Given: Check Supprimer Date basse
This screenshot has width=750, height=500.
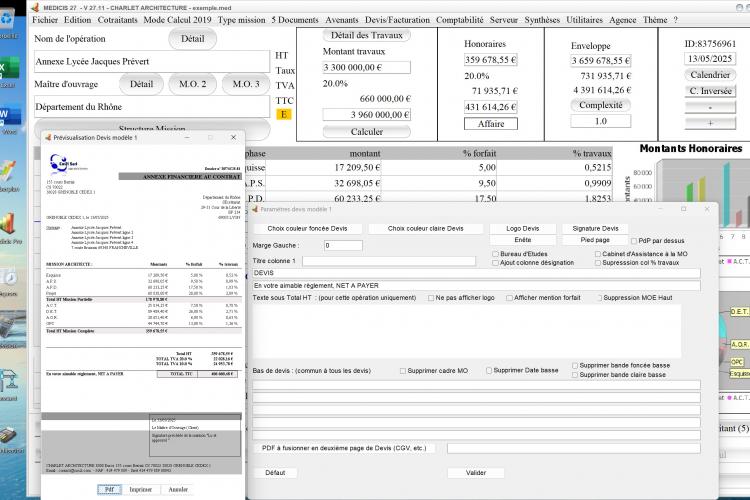Looking at the screenshot, I should point(489,370).
